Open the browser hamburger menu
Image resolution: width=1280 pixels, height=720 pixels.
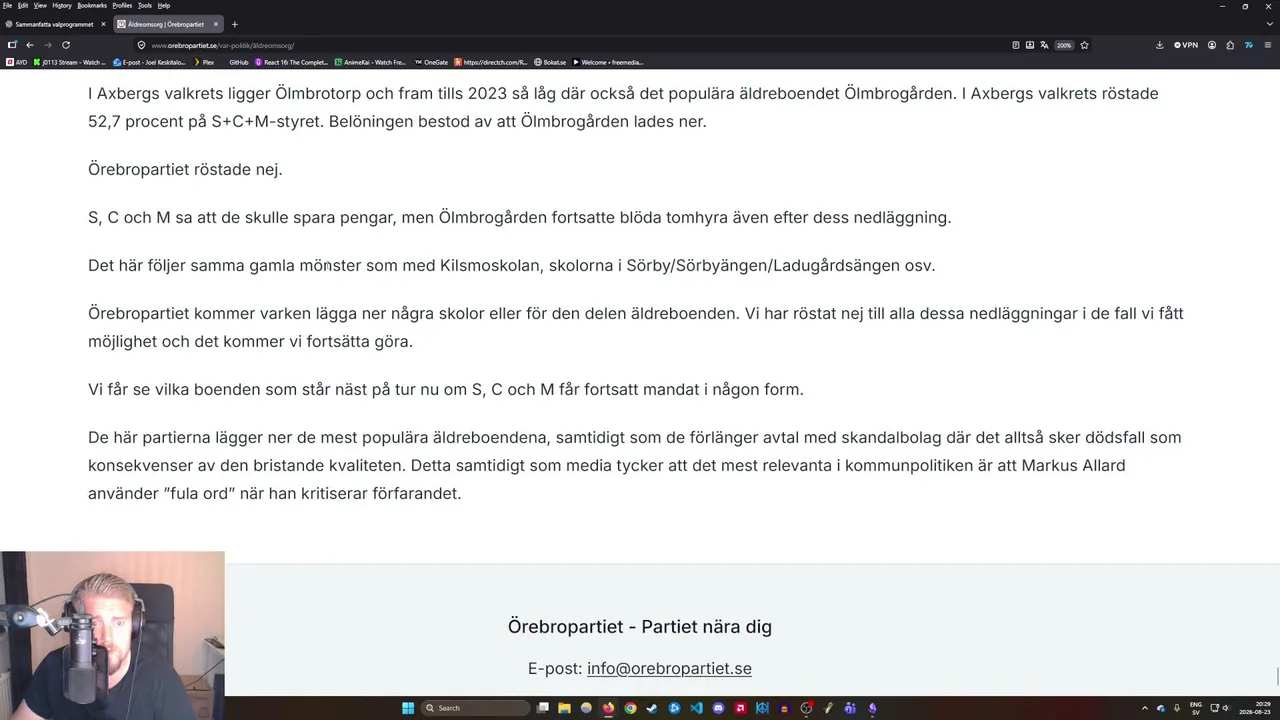1268,45
